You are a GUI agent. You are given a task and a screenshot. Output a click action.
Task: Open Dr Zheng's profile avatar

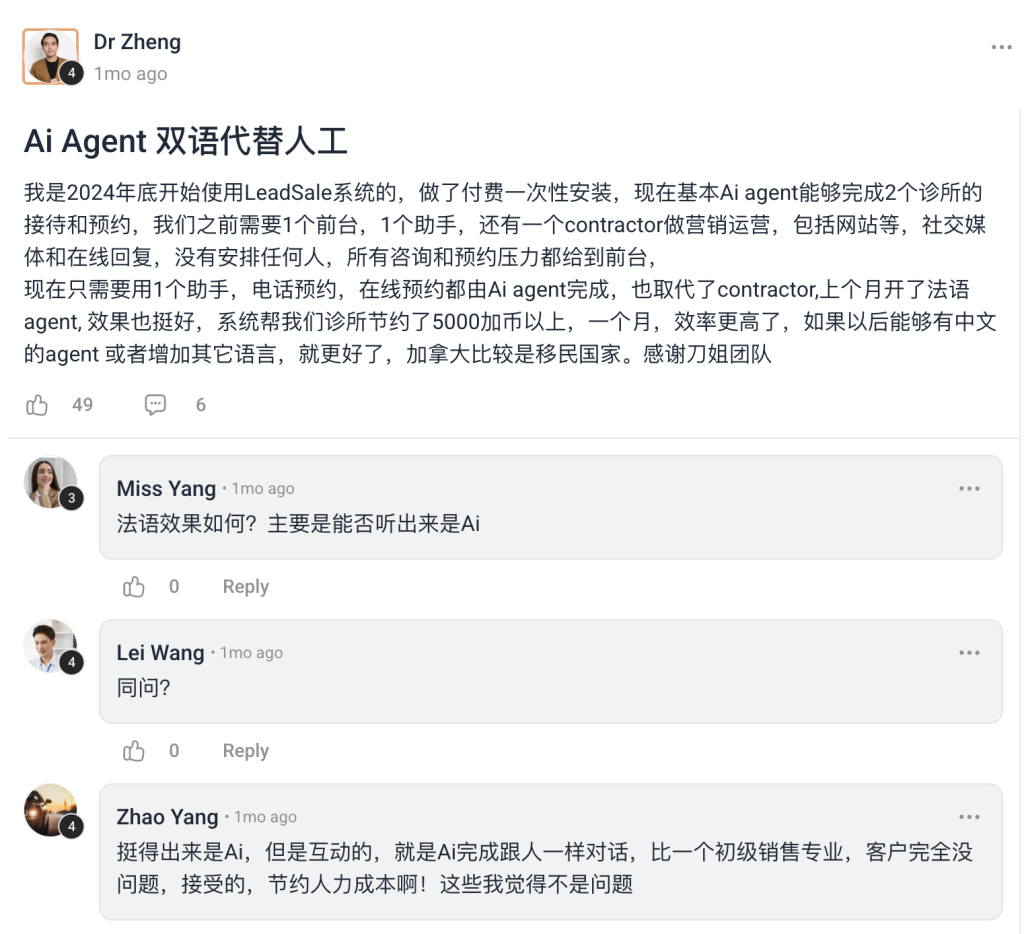click(51, 56)
